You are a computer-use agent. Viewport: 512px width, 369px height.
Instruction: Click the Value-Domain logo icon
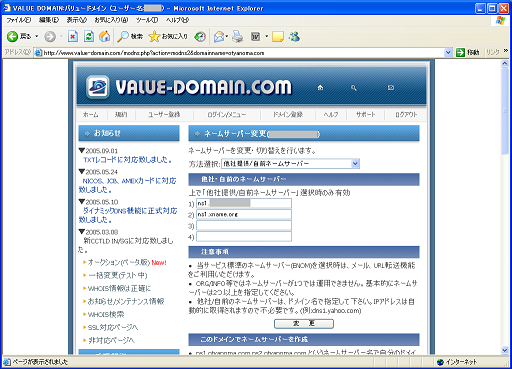click(x=97, y=87)
